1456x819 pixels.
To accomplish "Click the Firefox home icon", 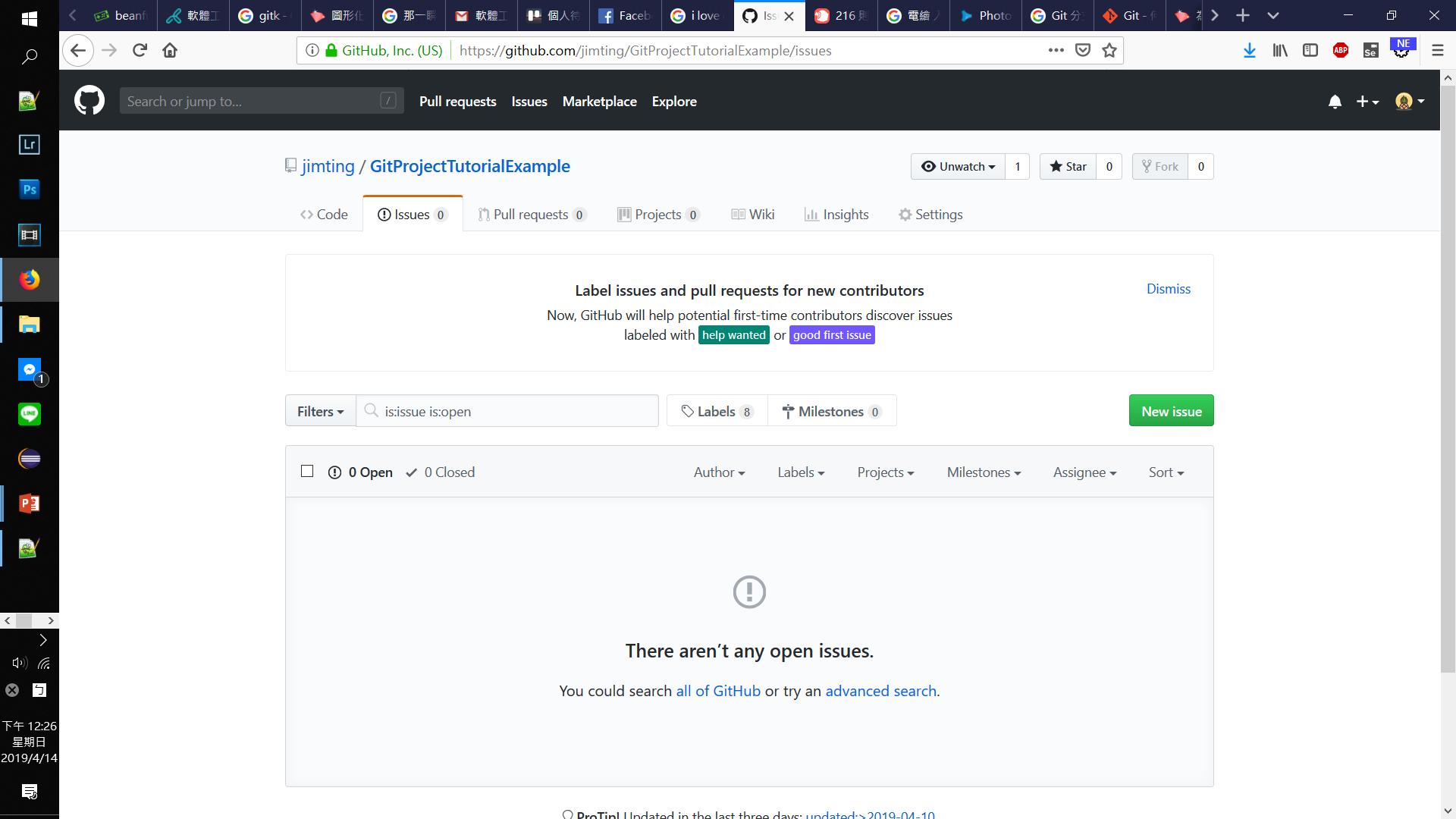I will (170, 51).
